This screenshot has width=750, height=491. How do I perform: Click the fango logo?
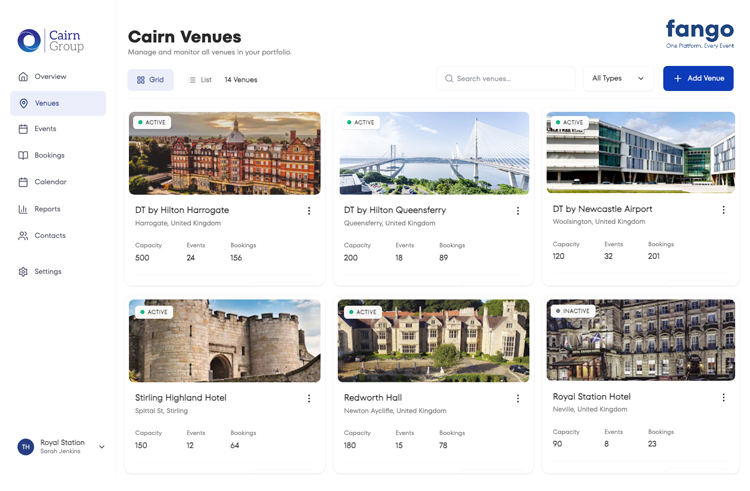700,33
